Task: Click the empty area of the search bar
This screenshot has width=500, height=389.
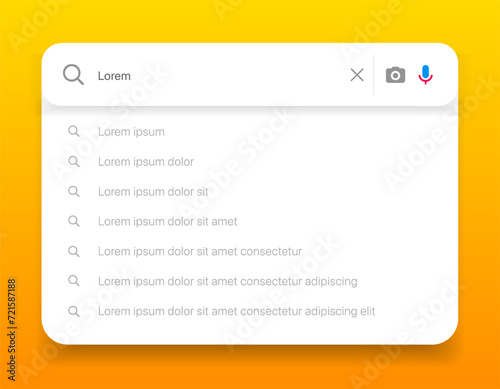Action: [x=240, y=75]
